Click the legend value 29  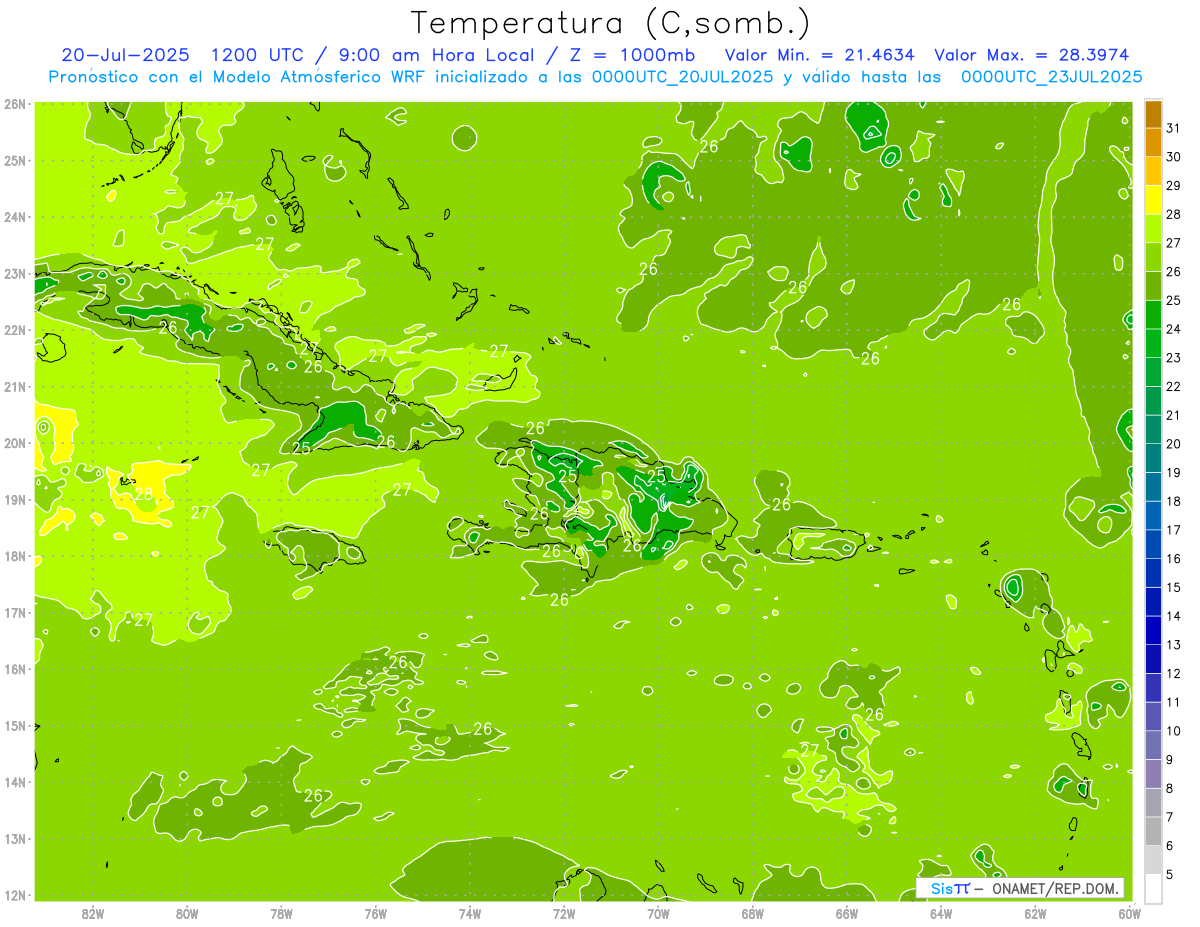pos(1173,185)
